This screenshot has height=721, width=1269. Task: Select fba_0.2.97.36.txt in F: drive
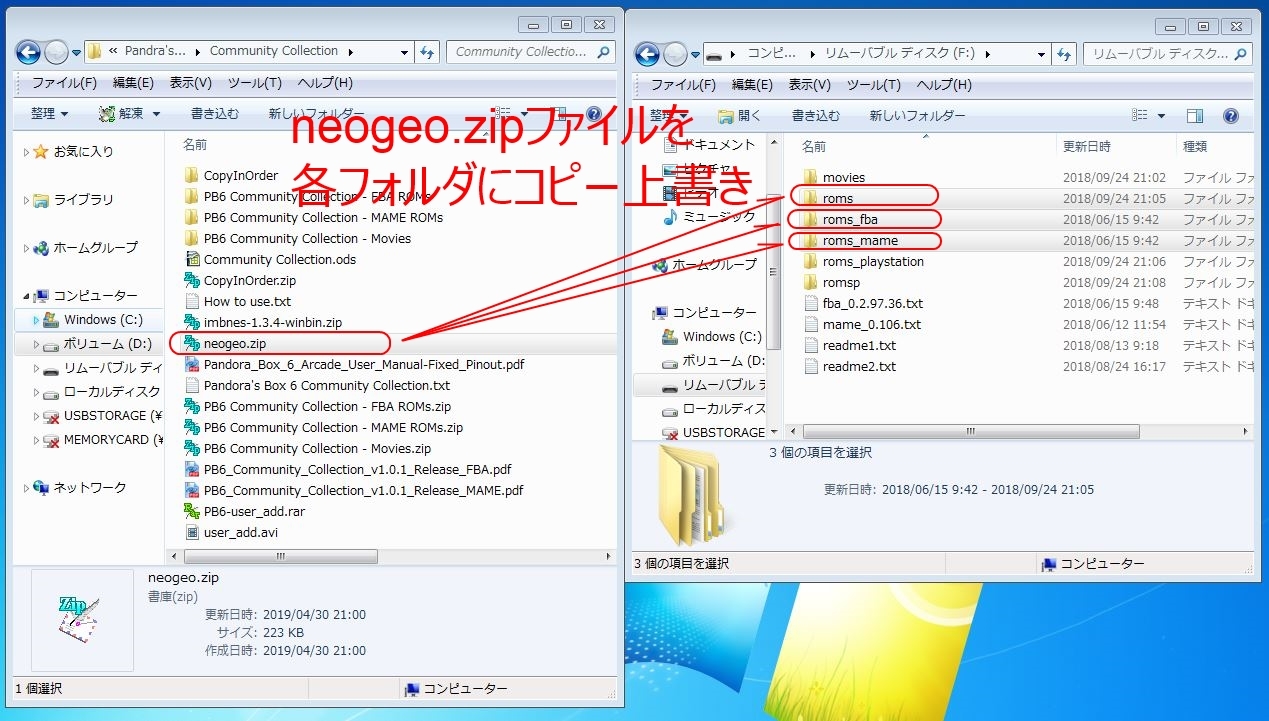point(872,303)
